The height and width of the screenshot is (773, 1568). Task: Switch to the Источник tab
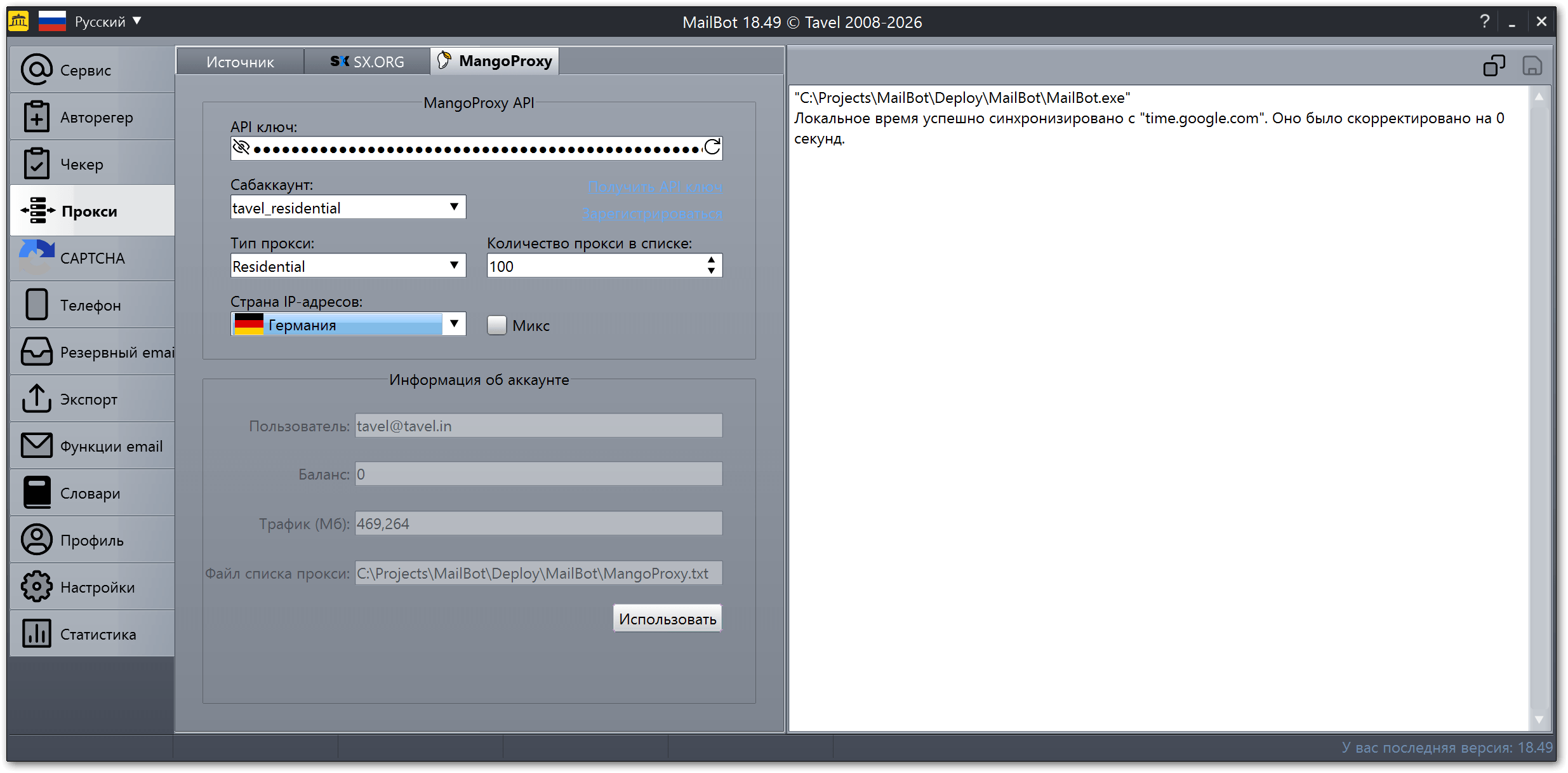pyautogui.click(x=240, y=62)
